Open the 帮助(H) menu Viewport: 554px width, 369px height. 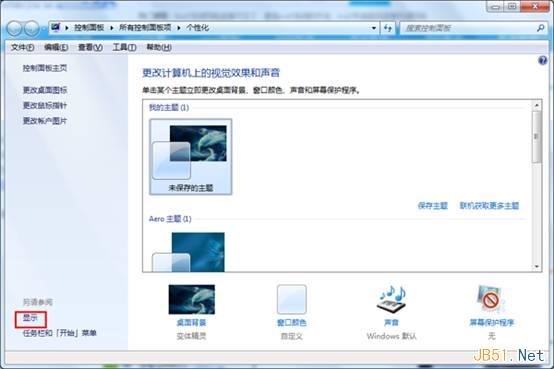pyautogui.click(x=159, y=47)
